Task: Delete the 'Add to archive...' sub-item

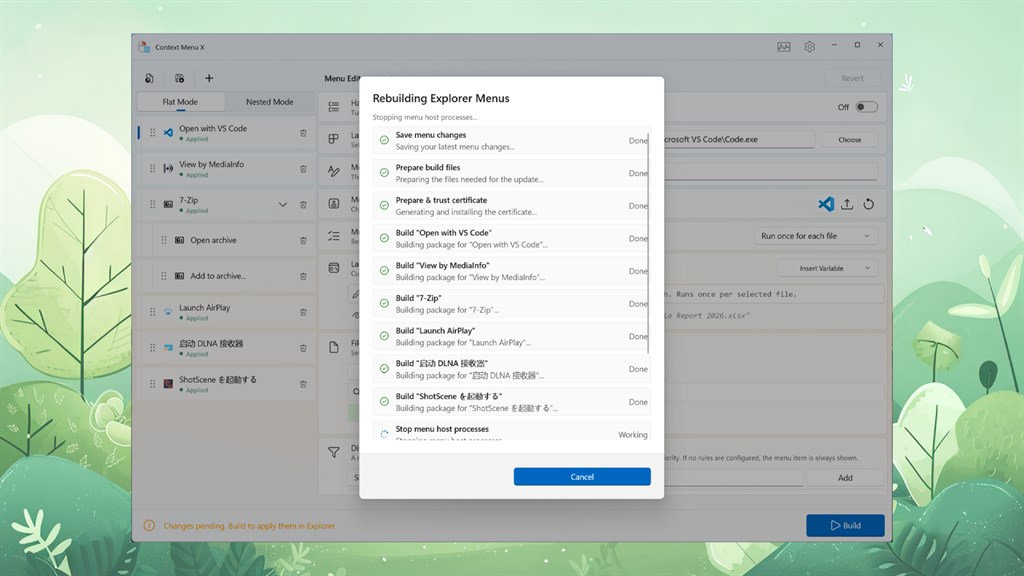Action: pos(303,276)
